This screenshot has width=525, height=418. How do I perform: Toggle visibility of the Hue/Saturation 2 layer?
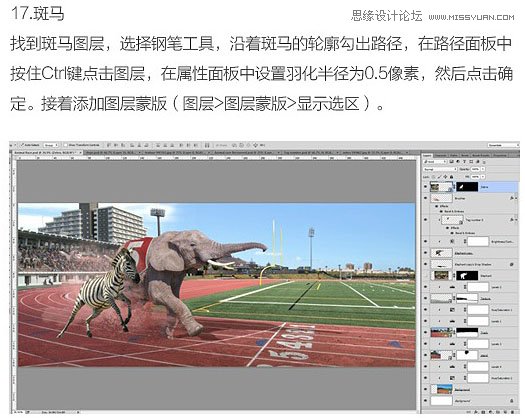tap(425, 377)
